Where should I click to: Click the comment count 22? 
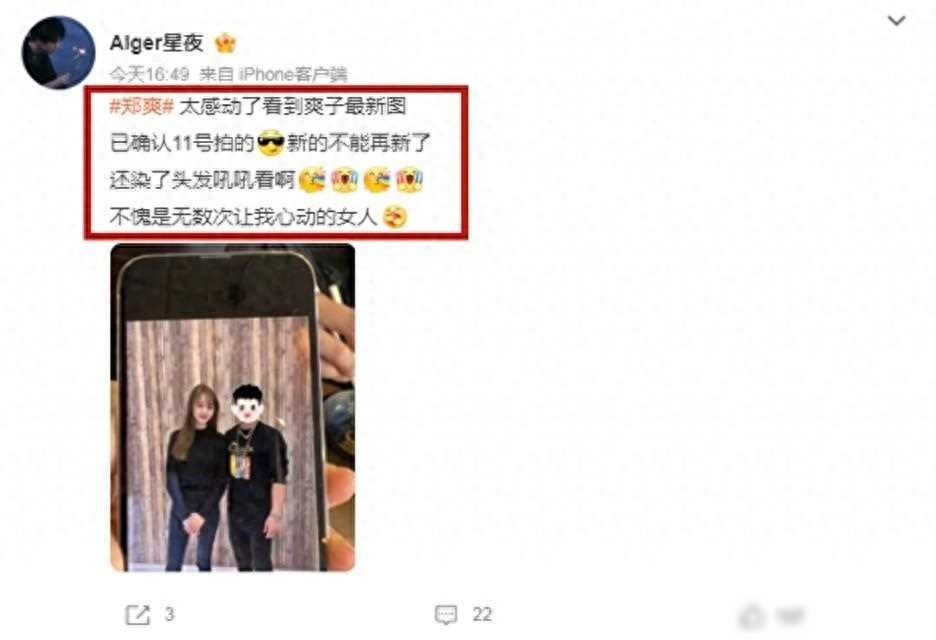[482, 614]
